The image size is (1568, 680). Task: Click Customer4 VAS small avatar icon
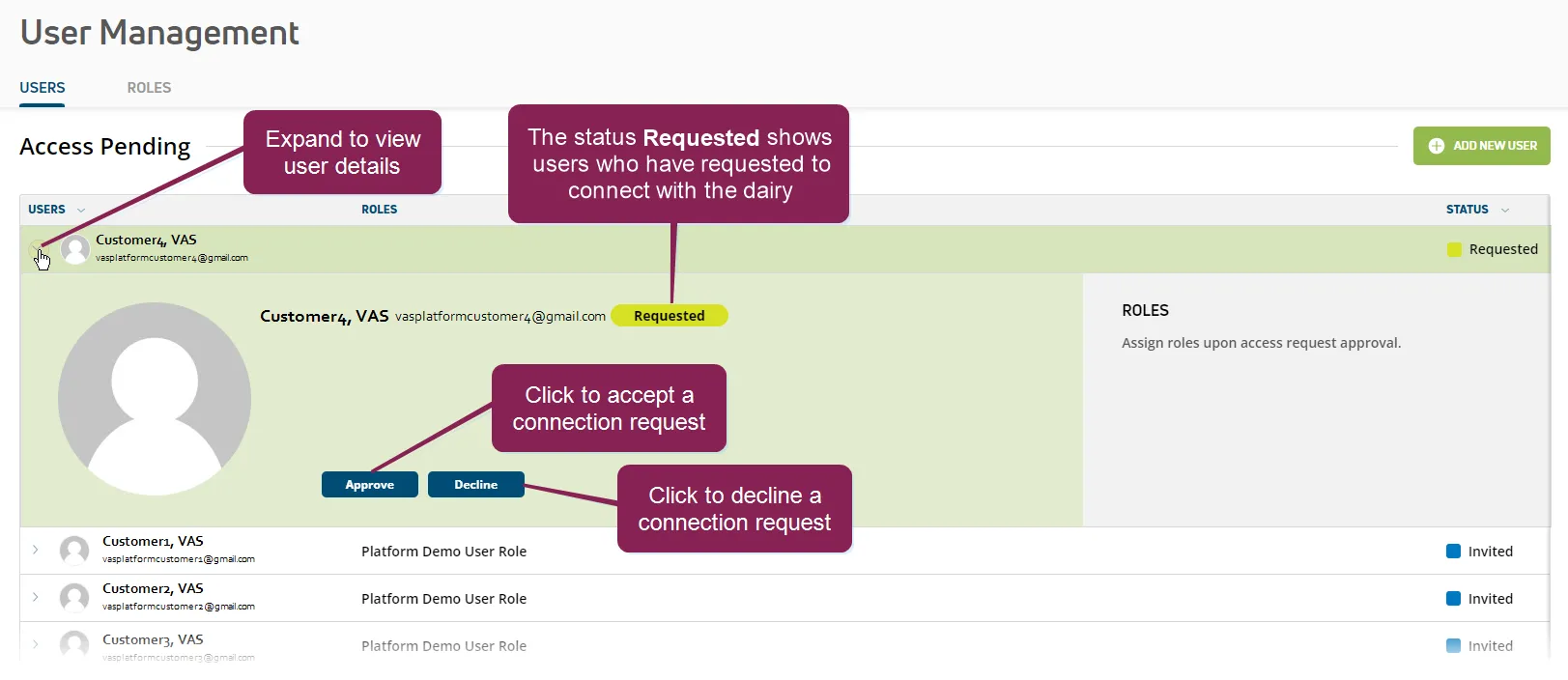[75, 249]
